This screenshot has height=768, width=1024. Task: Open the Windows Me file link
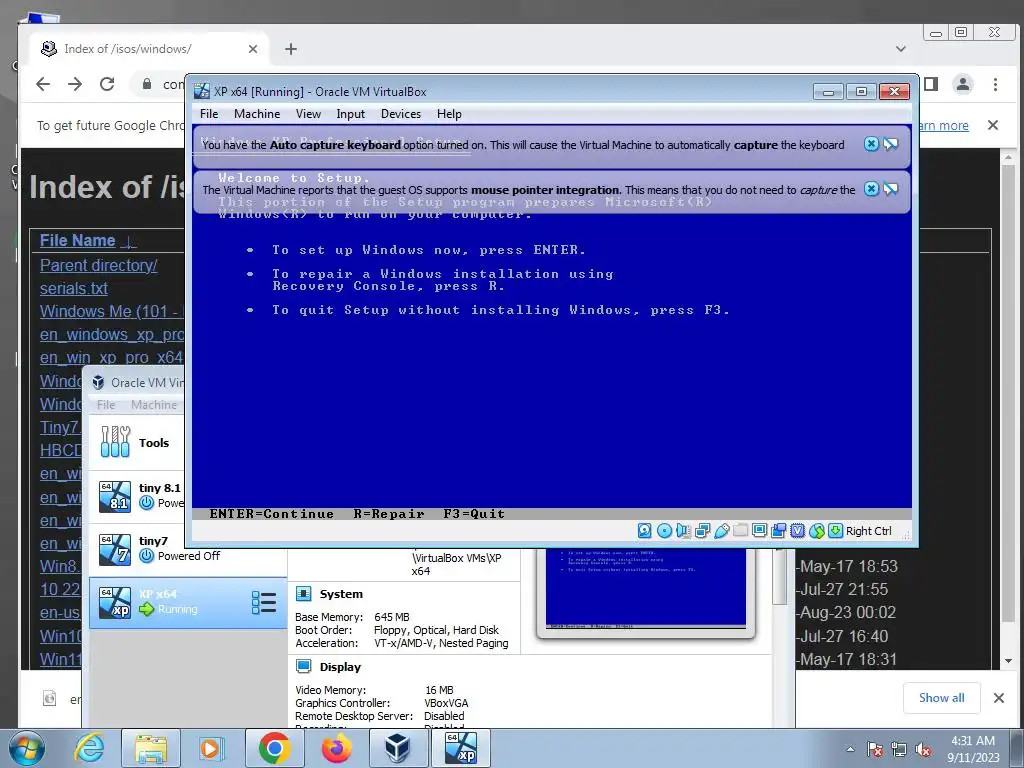[x=111, y=312]
